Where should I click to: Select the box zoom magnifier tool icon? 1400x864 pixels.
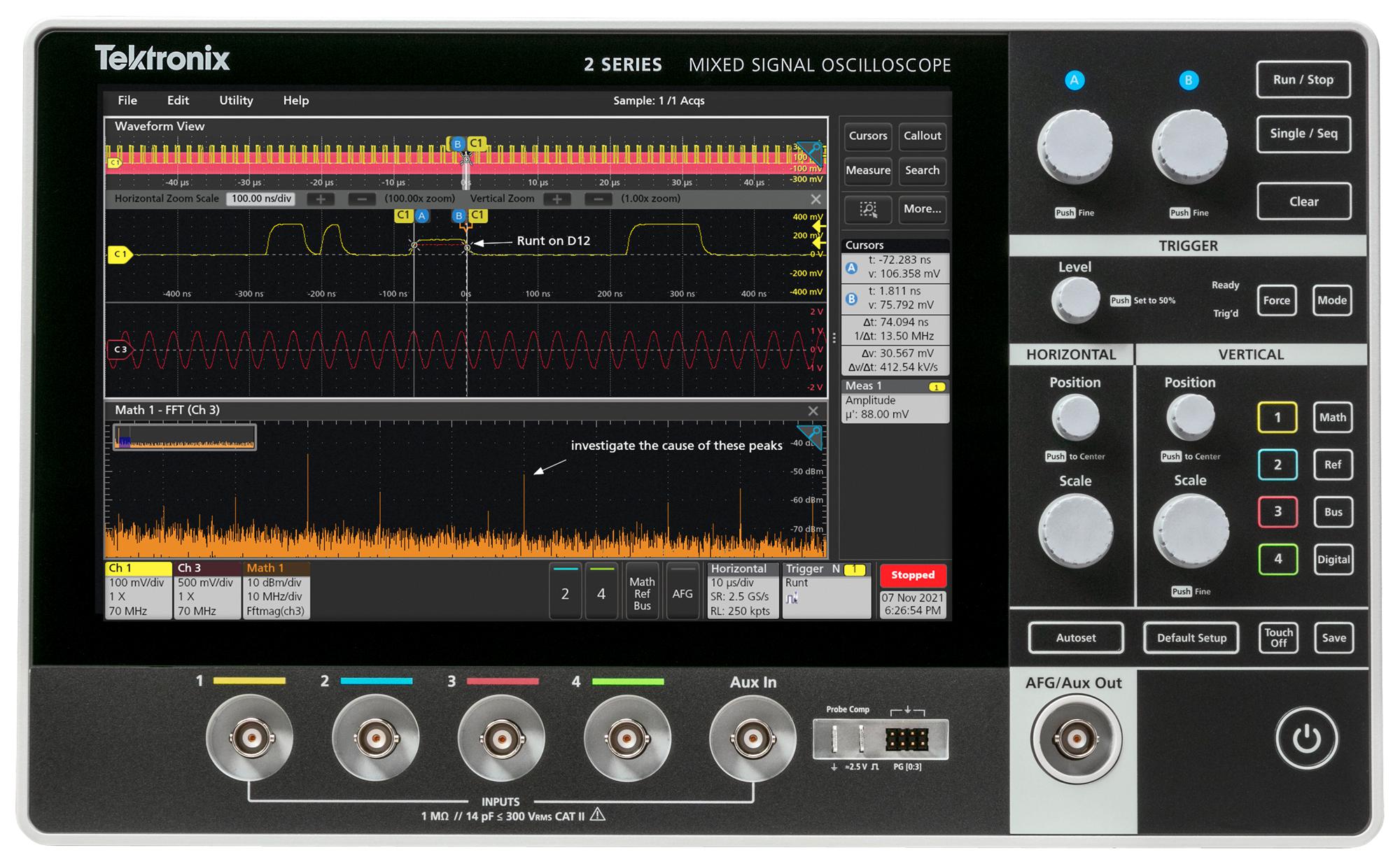(868, 210)
